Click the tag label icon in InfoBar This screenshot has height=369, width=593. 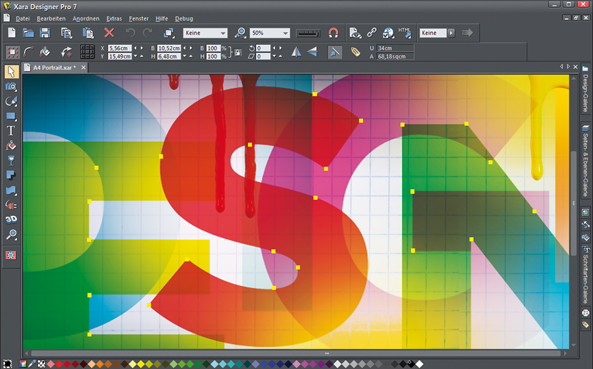[x=355, y=52]
